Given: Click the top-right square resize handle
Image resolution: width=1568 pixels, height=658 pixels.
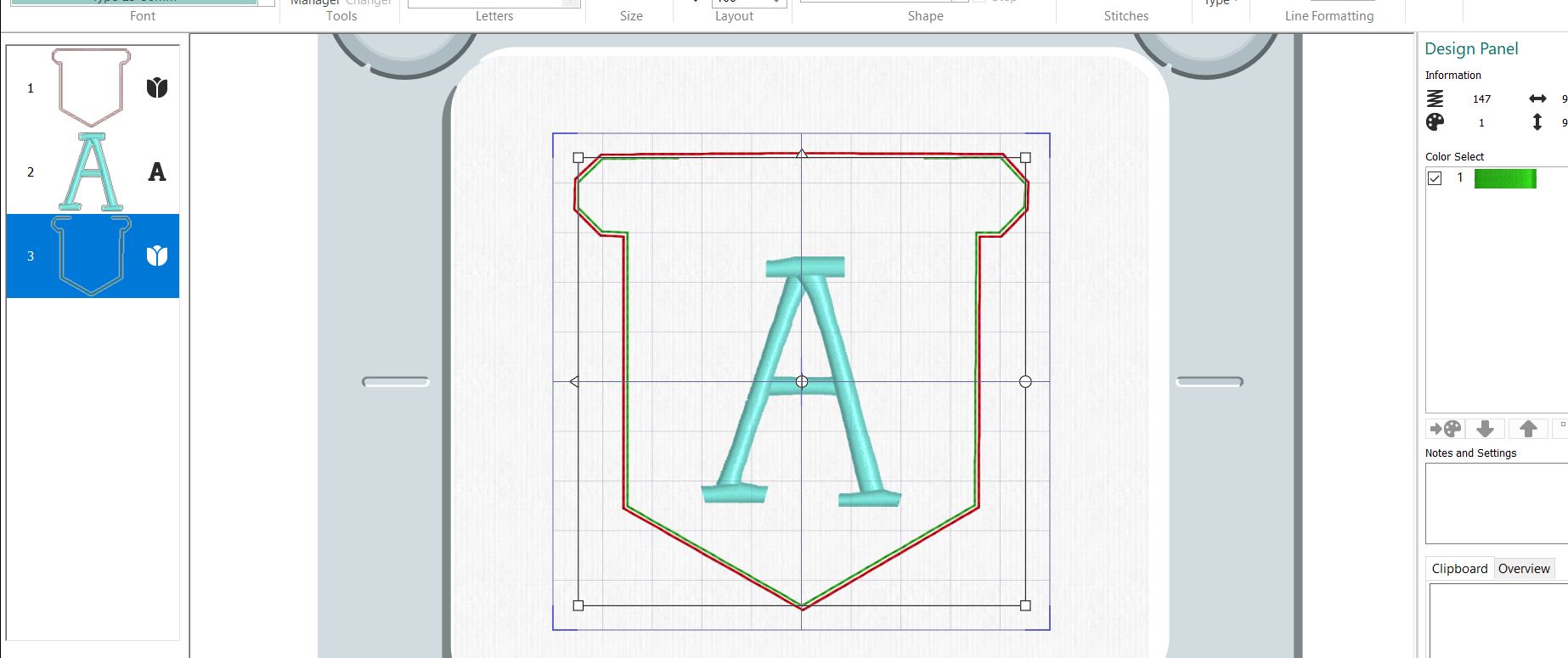Looking at the screenshot, I should coord(1025,158).
